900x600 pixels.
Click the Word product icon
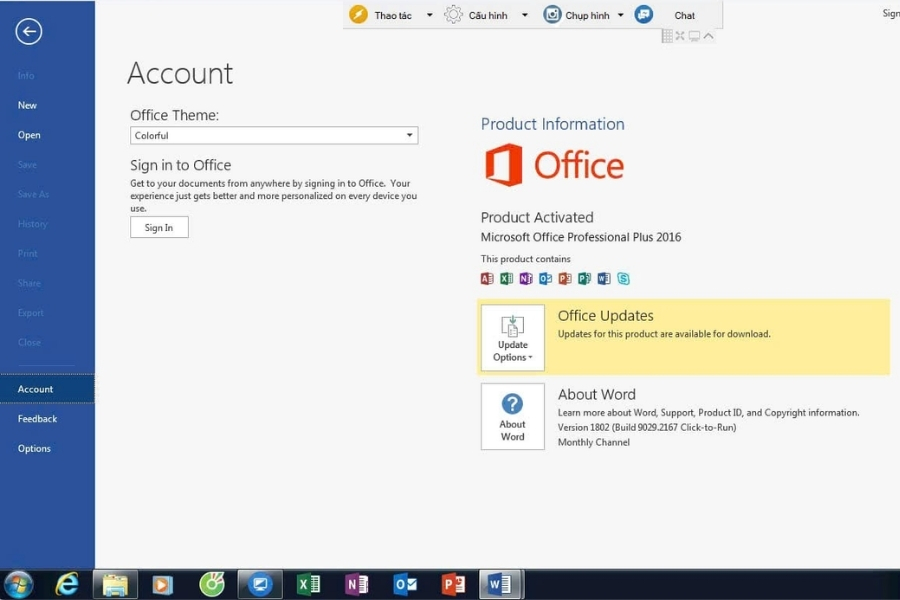click(x=604, y=279)
